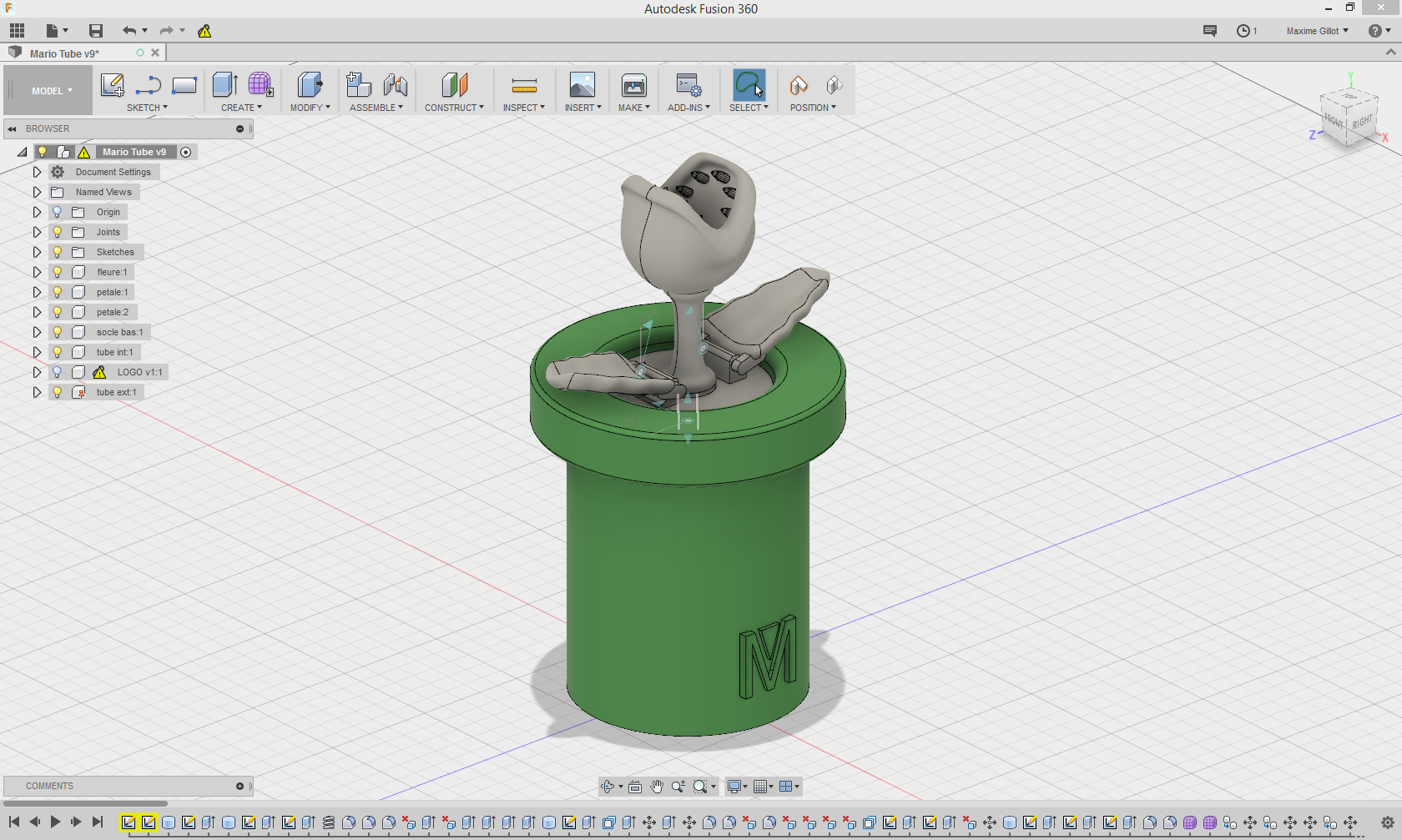
Task: Play the timeline
Action: tap(55, 822)
